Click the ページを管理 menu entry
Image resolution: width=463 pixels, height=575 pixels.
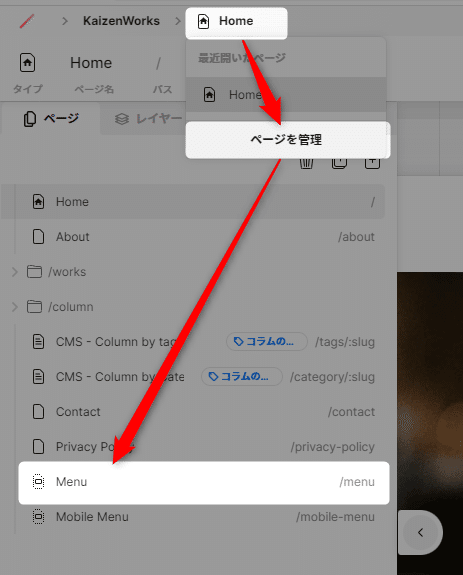click(288, 140)
